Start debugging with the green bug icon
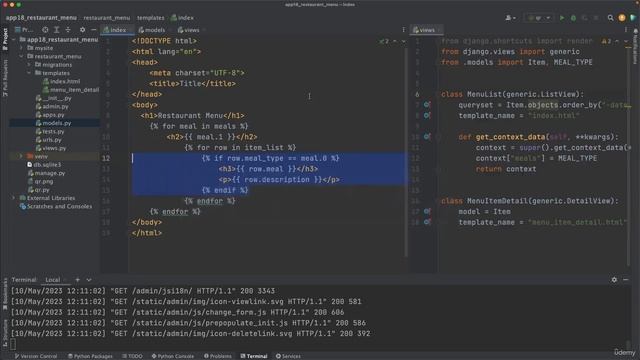Image resolution: width=640 pixels, height=360 pixels. (x=573, y=18)
